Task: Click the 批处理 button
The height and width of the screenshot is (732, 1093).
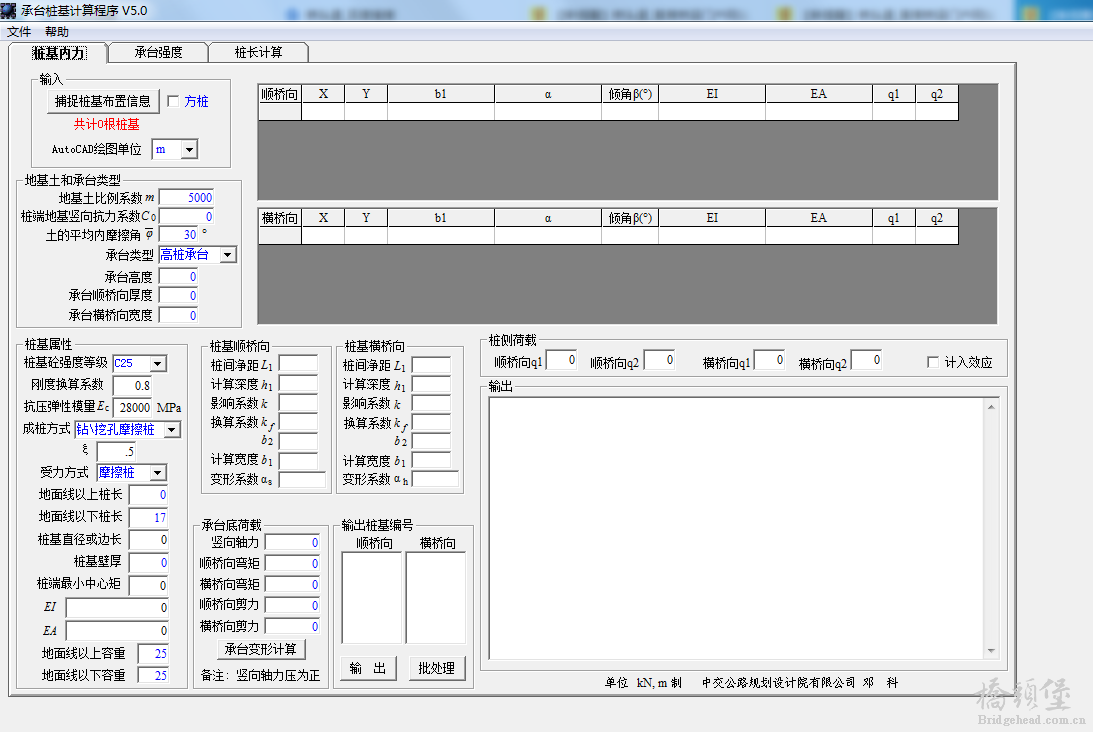Action: [436, 668]
